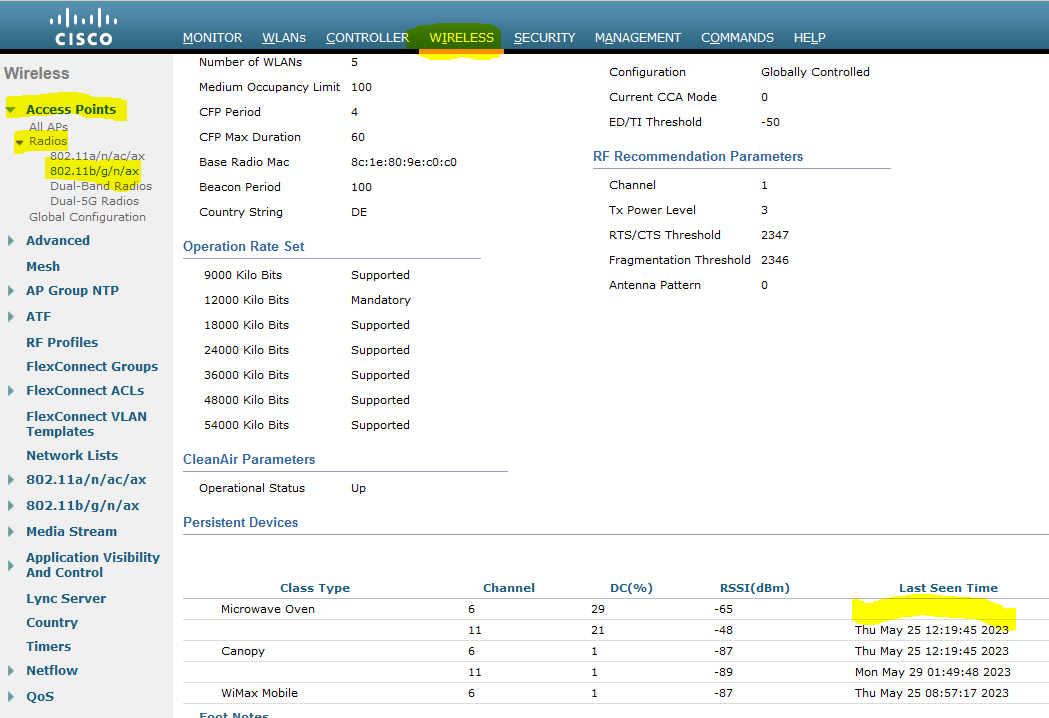Open the Dual-Band Radios page
The height and width of the screenshot is (718, 1049).
(100, 185)
